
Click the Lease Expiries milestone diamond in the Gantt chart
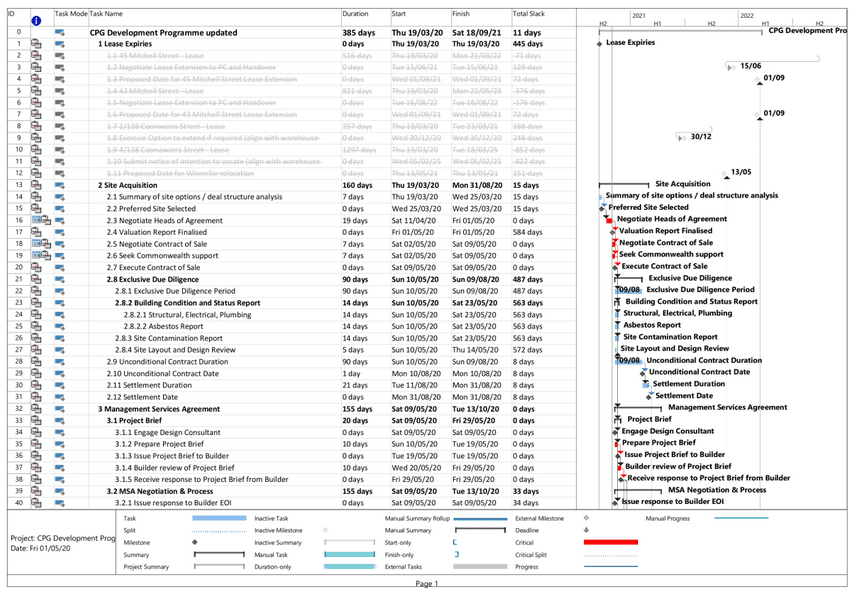pos(600,44)
